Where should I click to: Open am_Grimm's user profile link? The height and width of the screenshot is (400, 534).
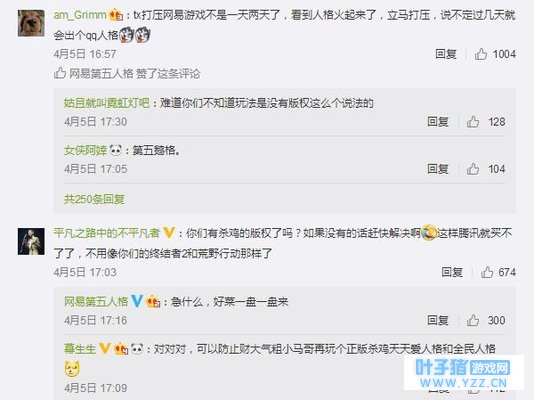80,15
